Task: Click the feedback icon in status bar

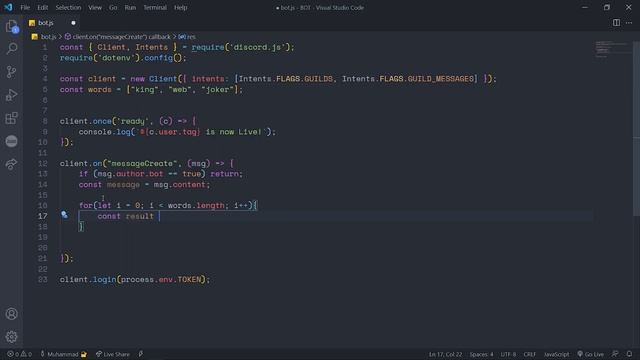Action: [x=615, y=354]
